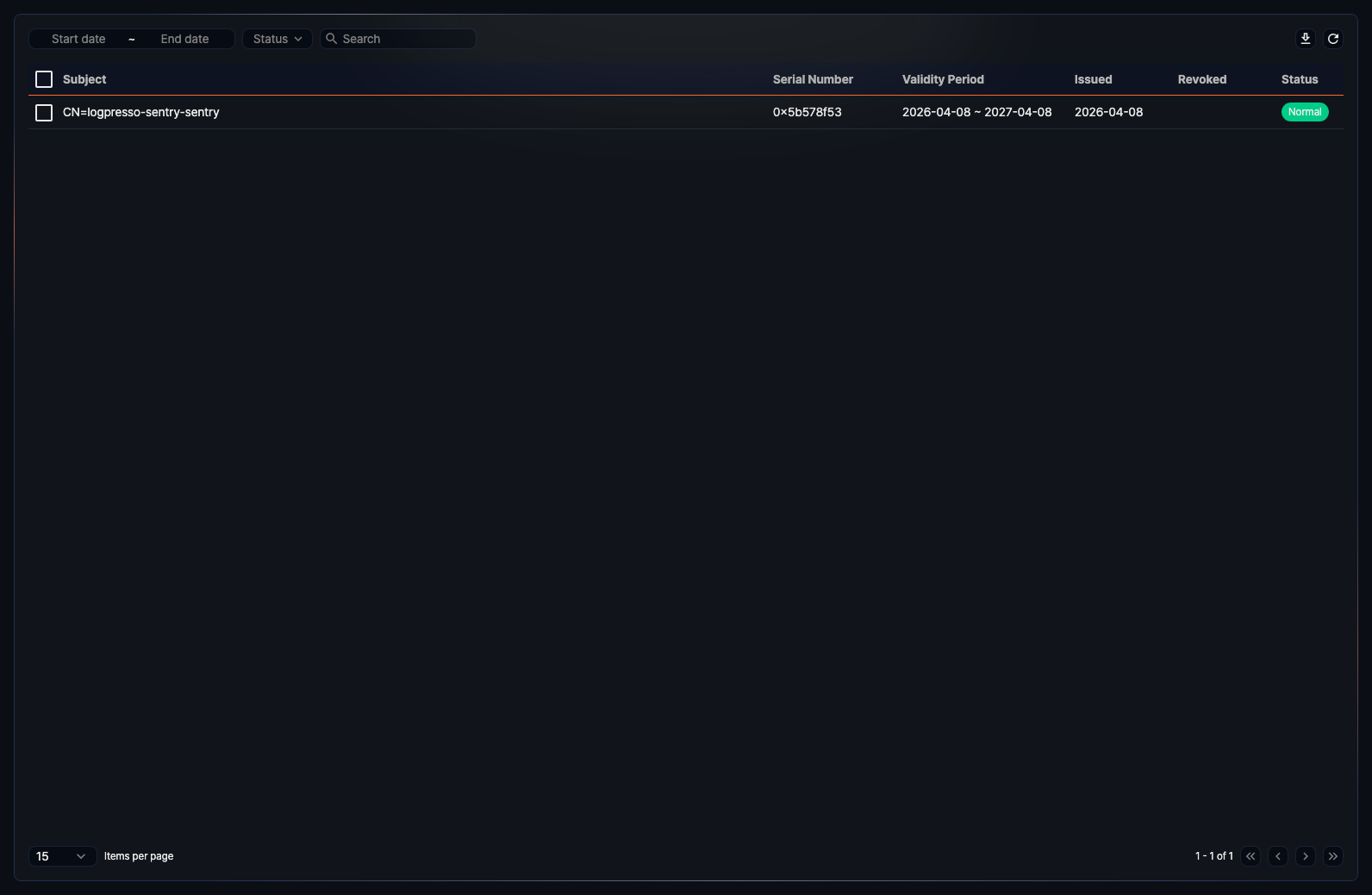Viewport: 1372px width, 895px height.
Task: Jump to the last page
Action: click(x=1333, y=856)
